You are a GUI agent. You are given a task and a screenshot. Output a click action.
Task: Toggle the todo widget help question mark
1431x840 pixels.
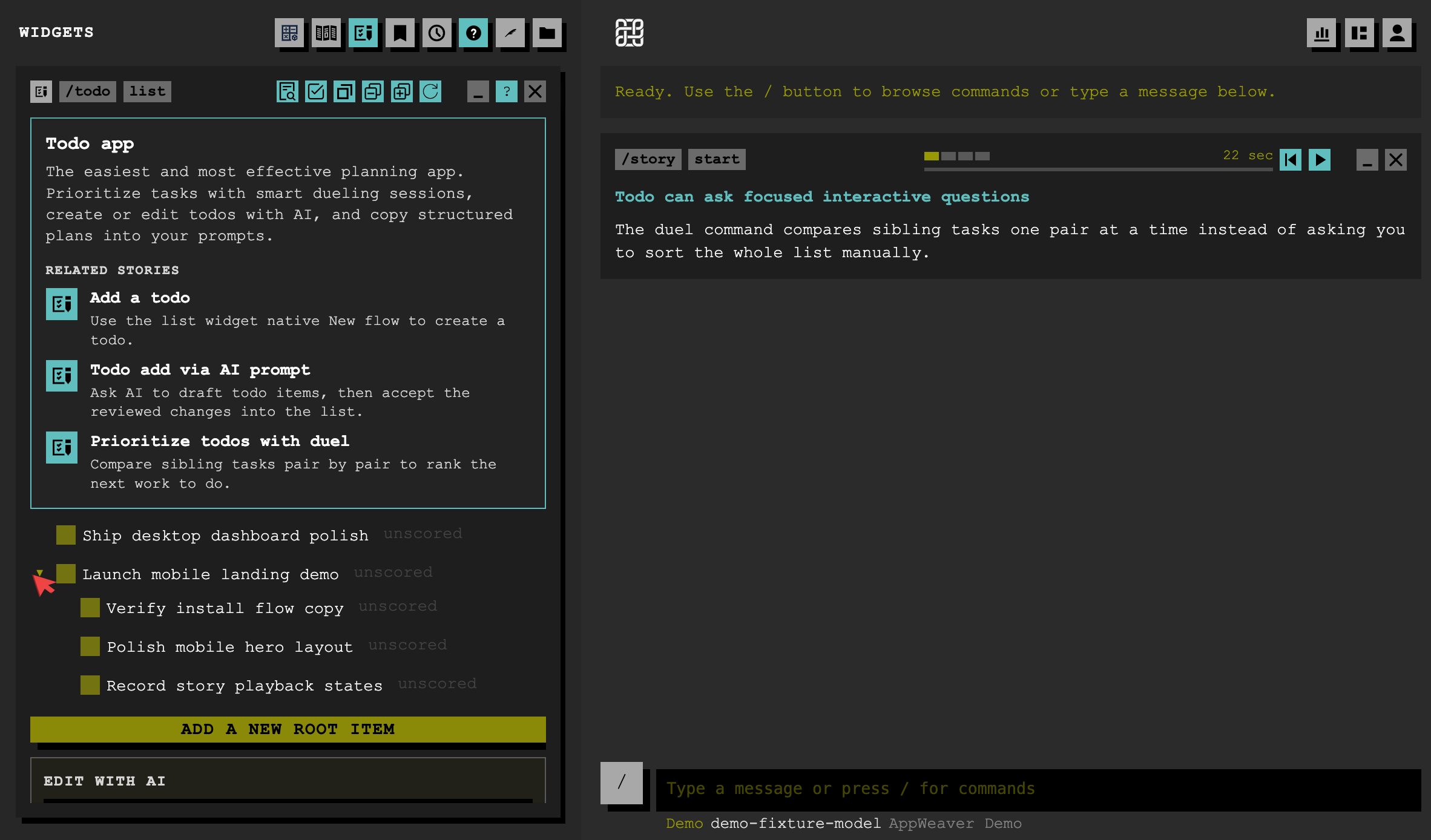[507, 91]
